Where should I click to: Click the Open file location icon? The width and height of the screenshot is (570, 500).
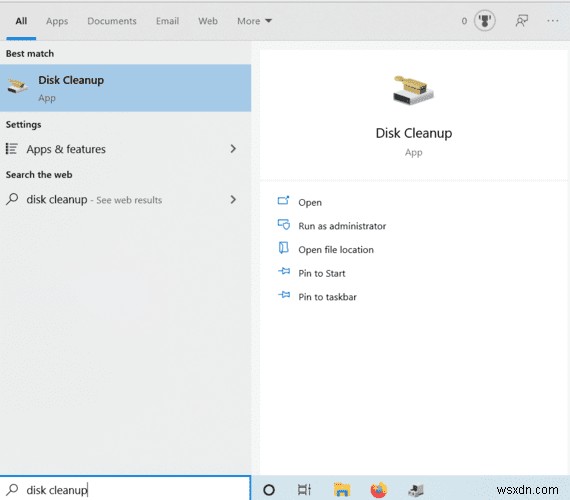pyautogui.click(x=284, y=248)
